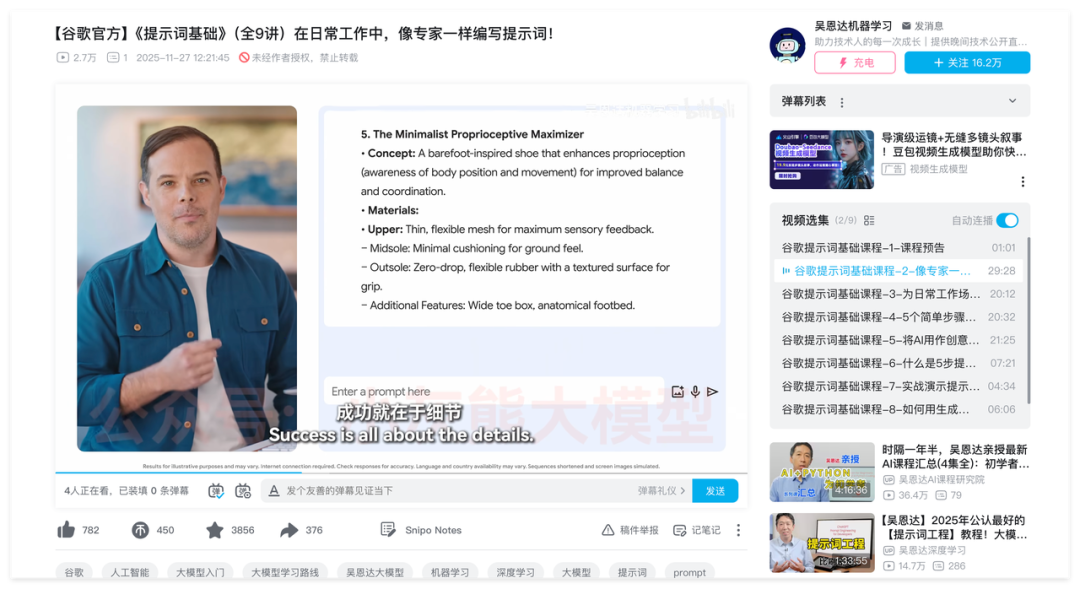Image resolution: width=1080 pixels, height=589 pixels.
Task: Open the more-options menu on the ad card
Action: pyautogui.click(x=1022, y=181)
